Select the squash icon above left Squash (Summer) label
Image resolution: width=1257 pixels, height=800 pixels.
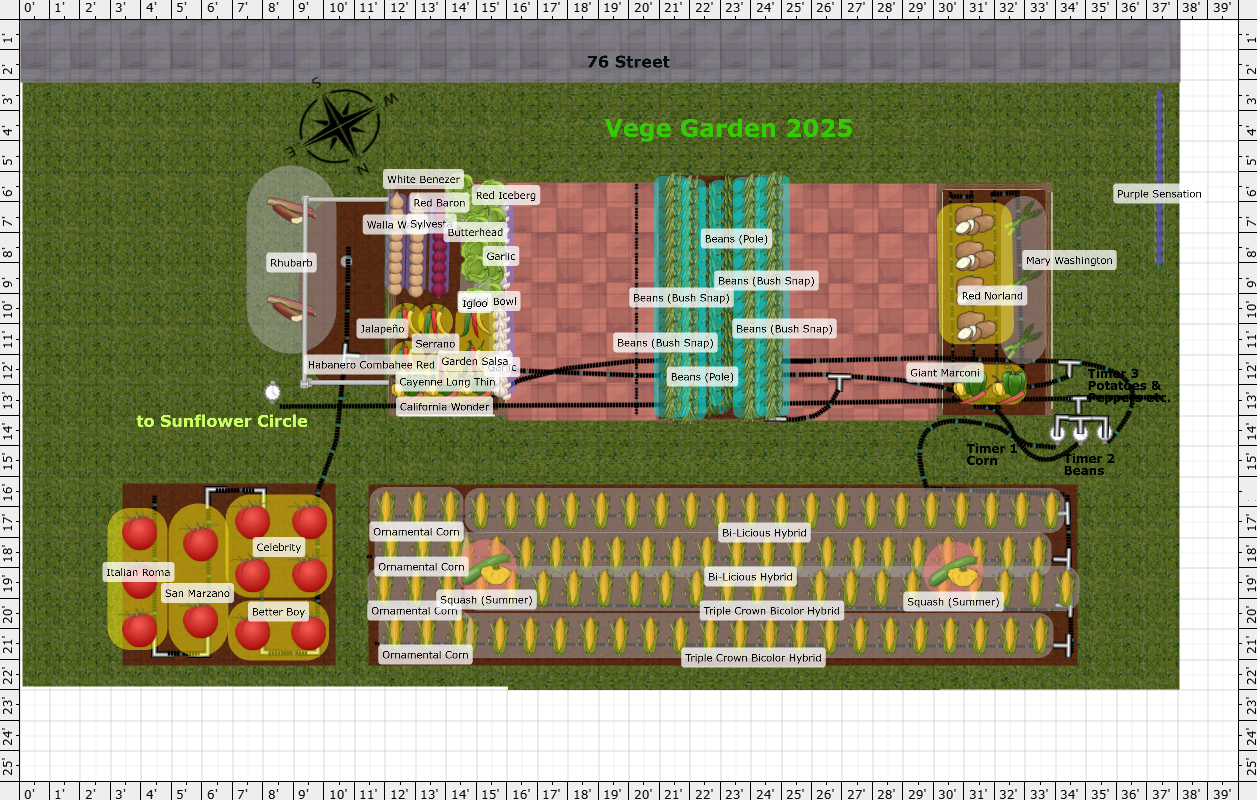click(488, 570)
